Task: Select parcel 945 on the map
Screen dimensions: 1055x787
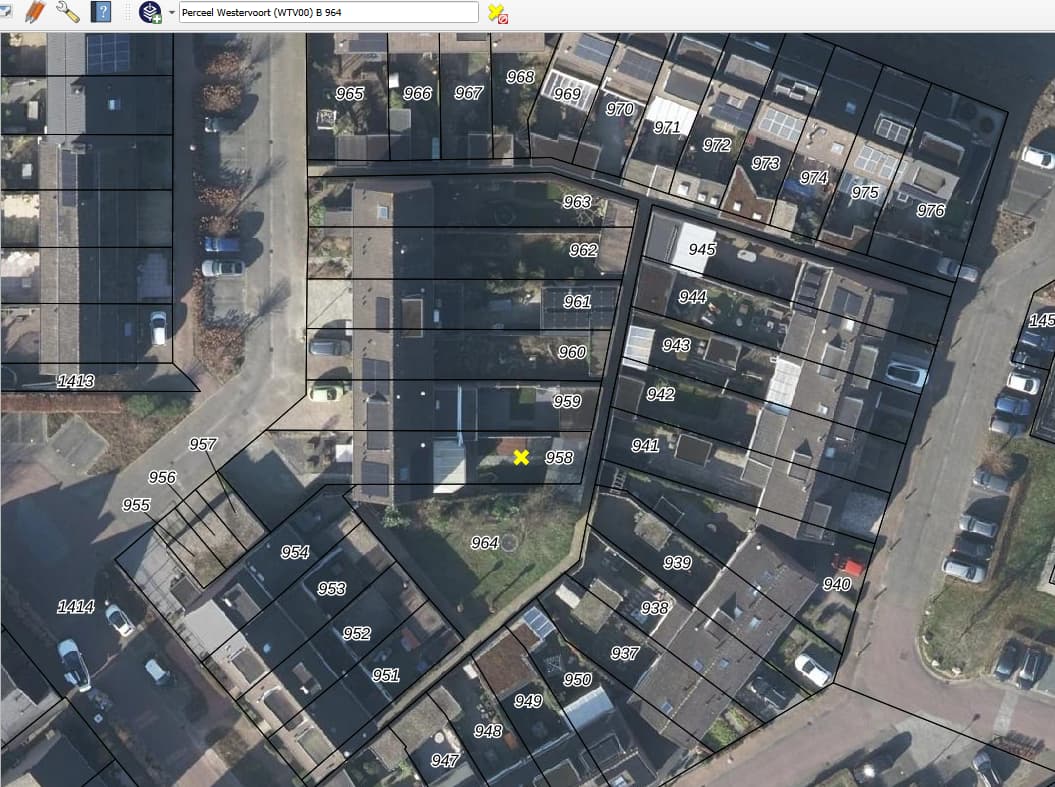Action: coord(702,249)
